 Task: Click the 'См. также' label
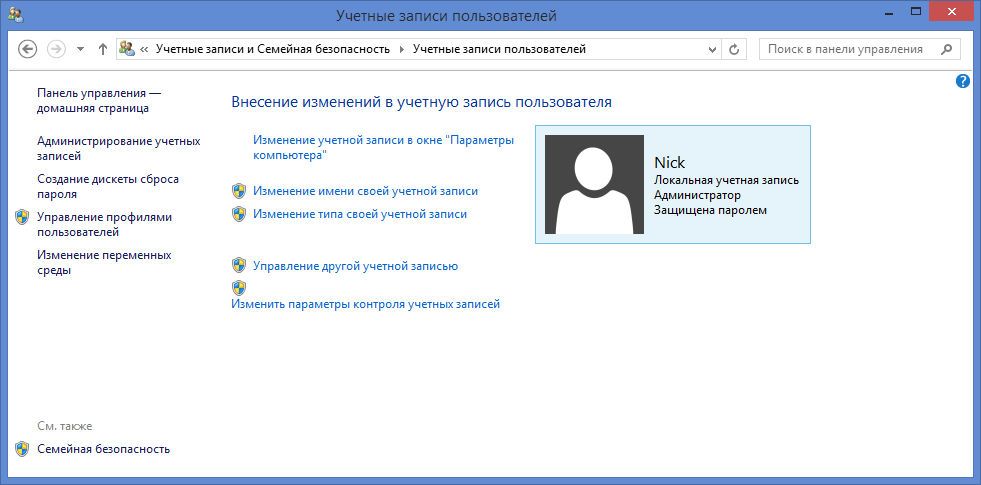[x=64, y=426]
